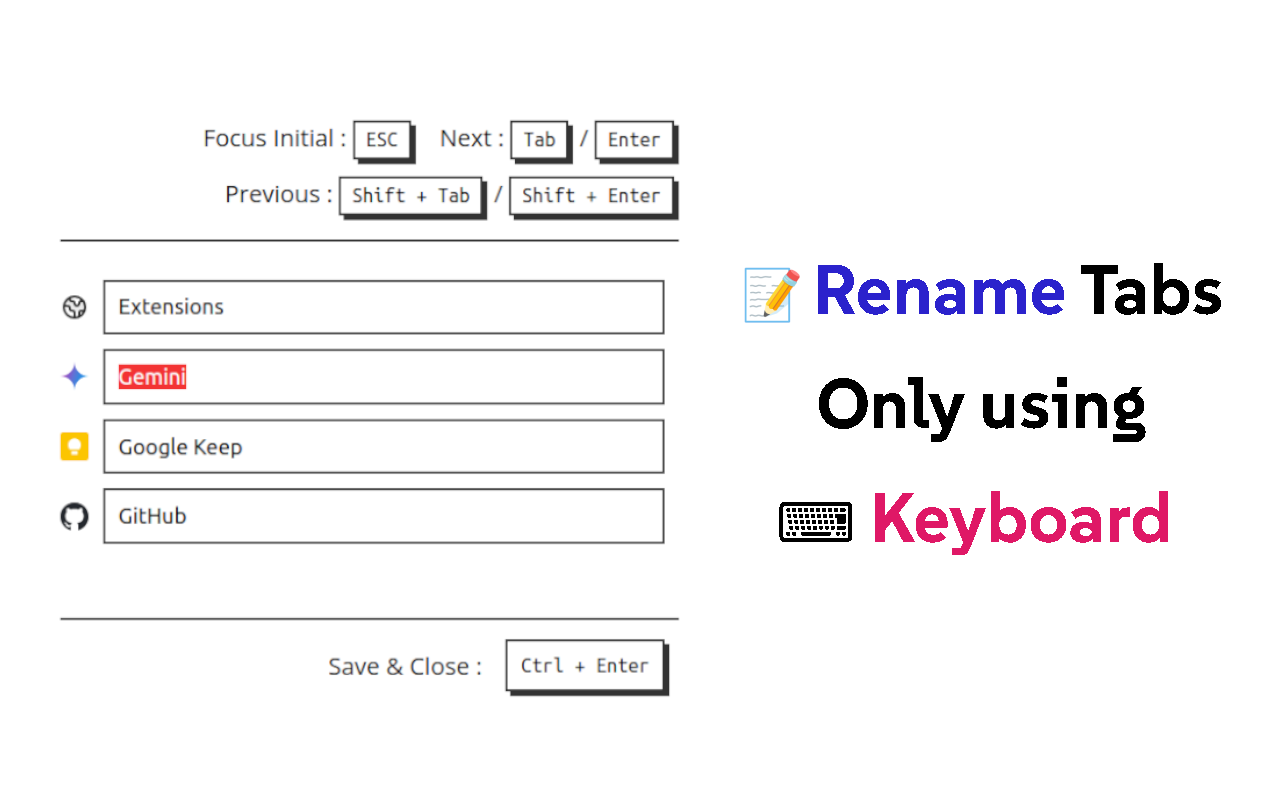Viewport: 1280px width, 800px height.
Task: Click the ESC key button
Action: (x=382, y=140)
